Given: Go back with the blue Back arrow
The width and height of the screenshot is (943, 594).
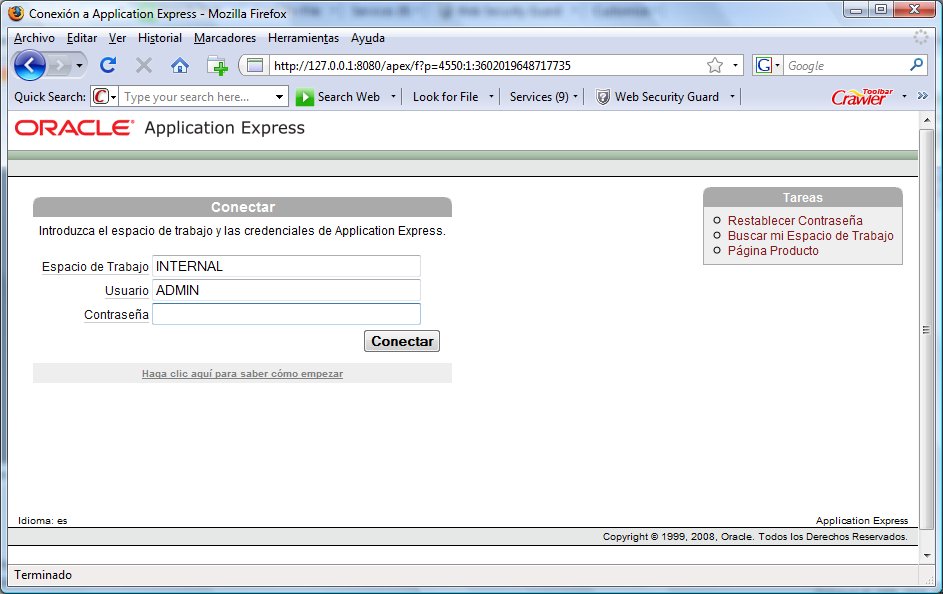Looking at the screenshot, I should click(29, 65).
